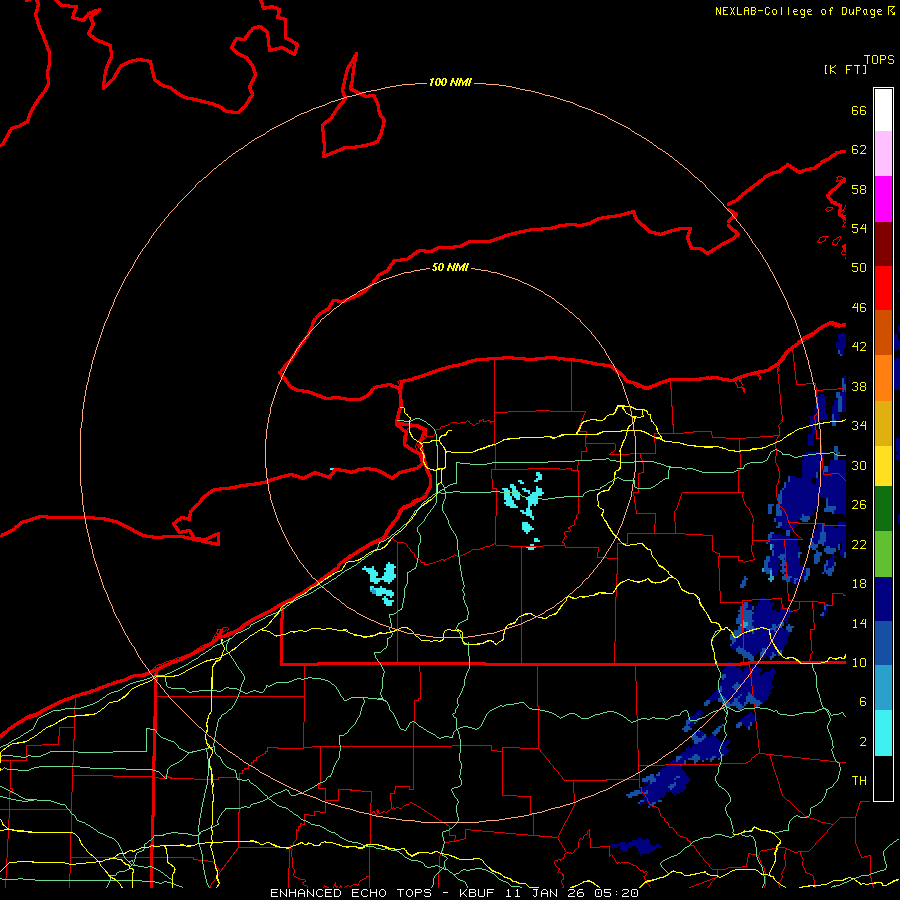Click the legend value "14"

click(859, 623)
